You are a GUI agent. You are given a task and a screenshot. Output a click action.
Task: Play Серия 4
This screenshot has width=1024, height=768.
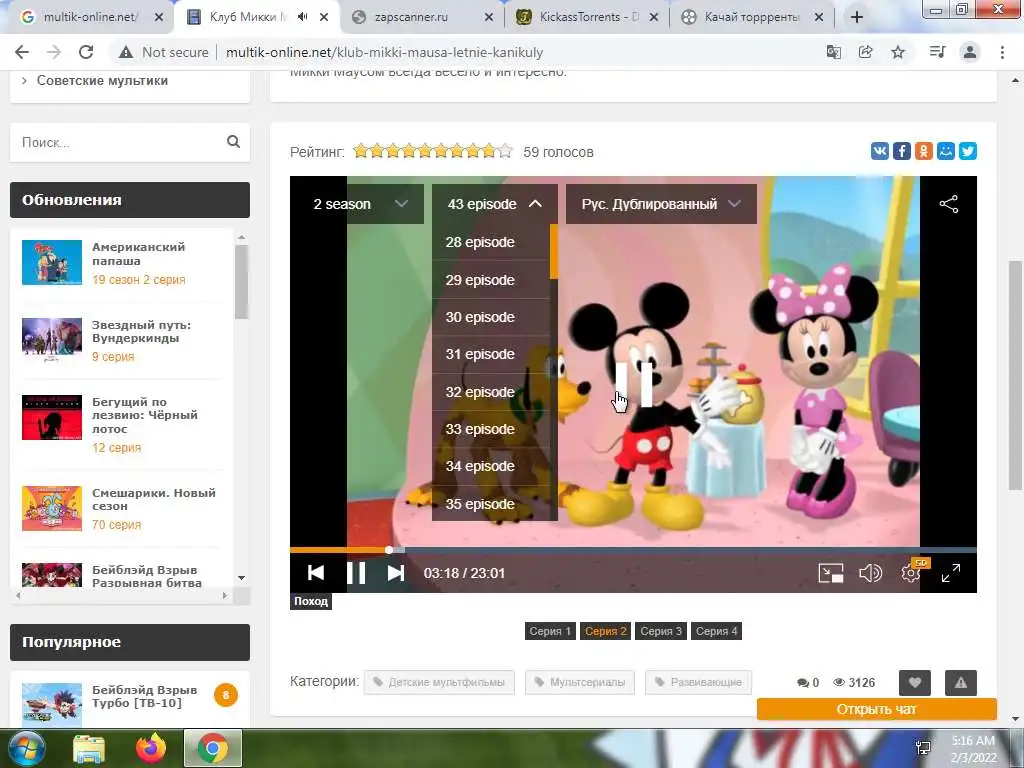(x=716, y=632)
